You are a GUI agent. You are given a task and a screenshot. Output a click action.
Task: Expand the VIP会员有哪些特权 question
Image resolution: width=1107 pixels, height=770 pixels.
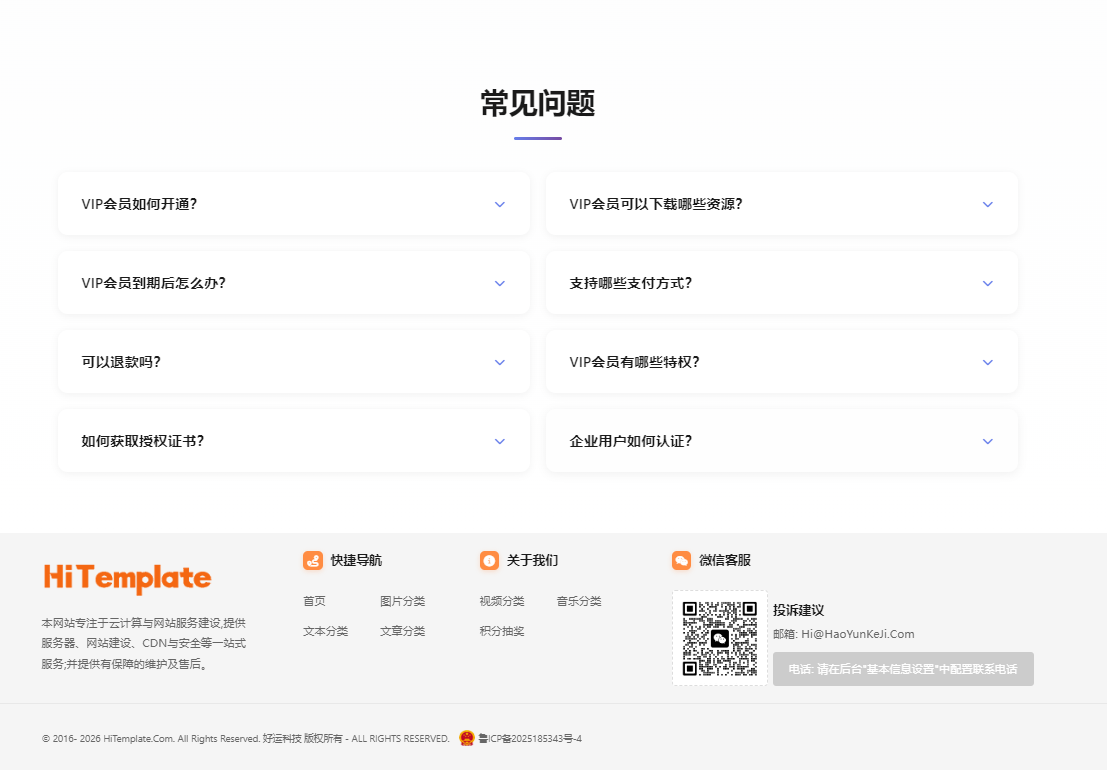click(x=781, y=361)
